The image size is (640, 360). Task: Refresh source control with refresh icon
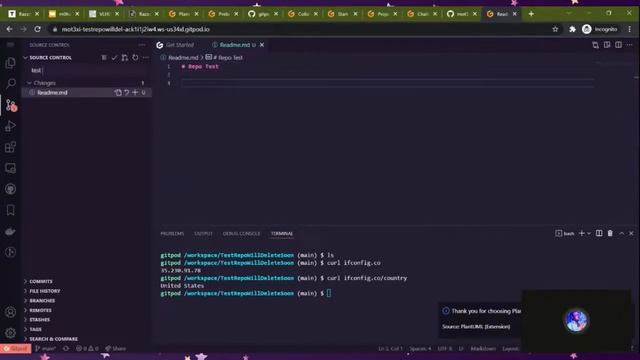pyautogui.click(x=135, y=58)
